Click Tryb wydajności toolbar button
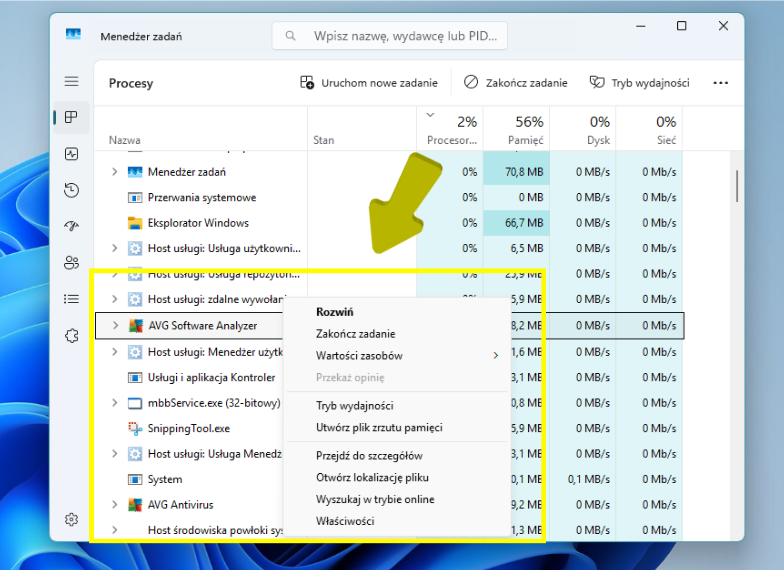 point(639,83)
